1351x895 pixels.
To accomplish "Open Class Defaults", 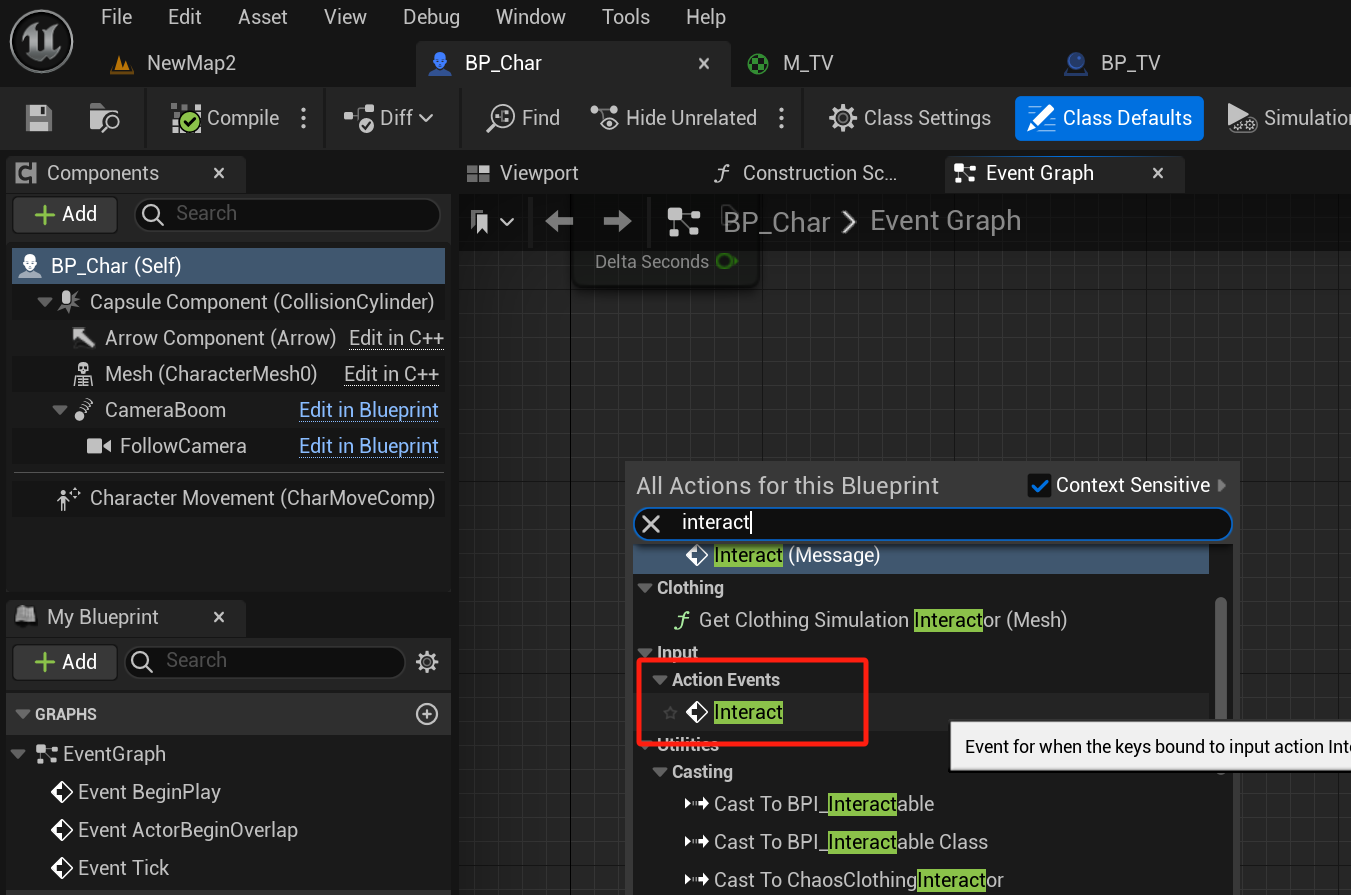I will coord(1109,118).
